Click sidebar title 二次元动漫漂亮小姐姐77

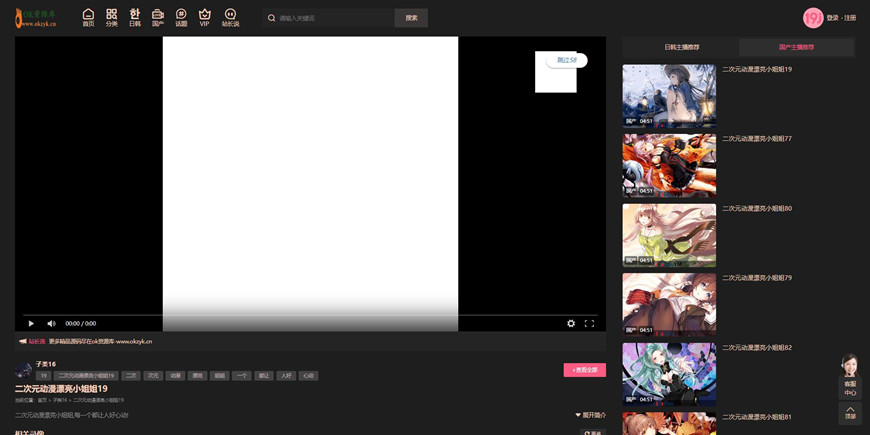pos(757,139)
